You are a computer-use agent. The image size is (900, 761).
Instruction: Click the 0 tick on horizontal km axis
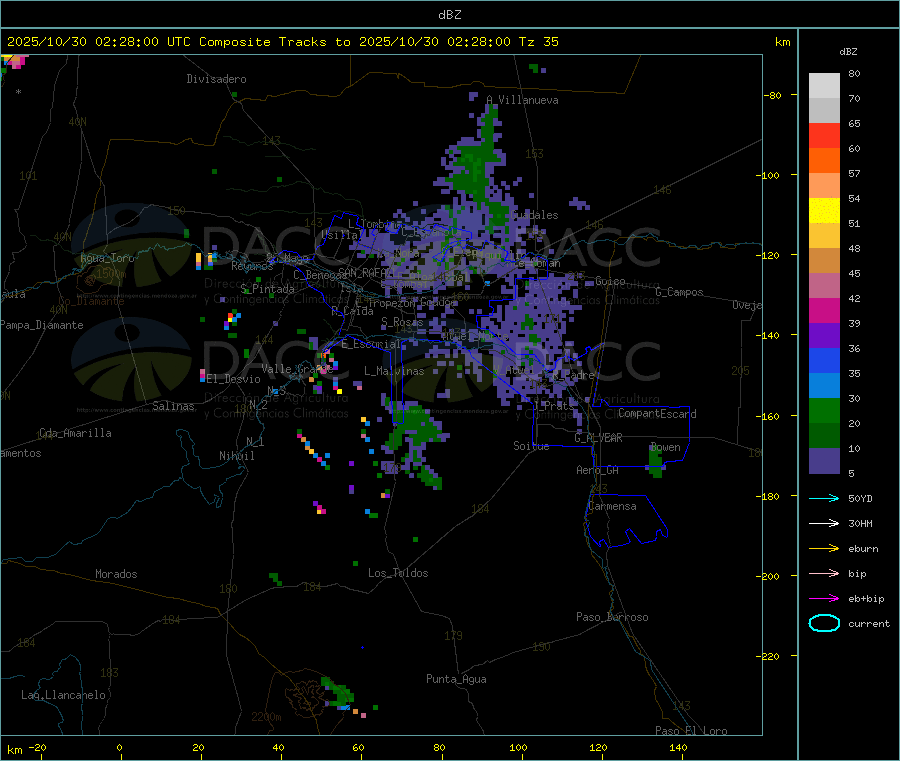point(119,747)
